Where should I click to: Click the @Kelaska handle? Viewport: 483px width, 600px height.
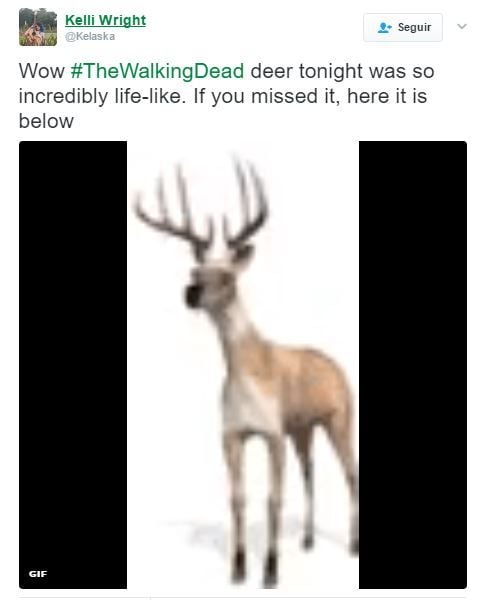click(90, 36)
